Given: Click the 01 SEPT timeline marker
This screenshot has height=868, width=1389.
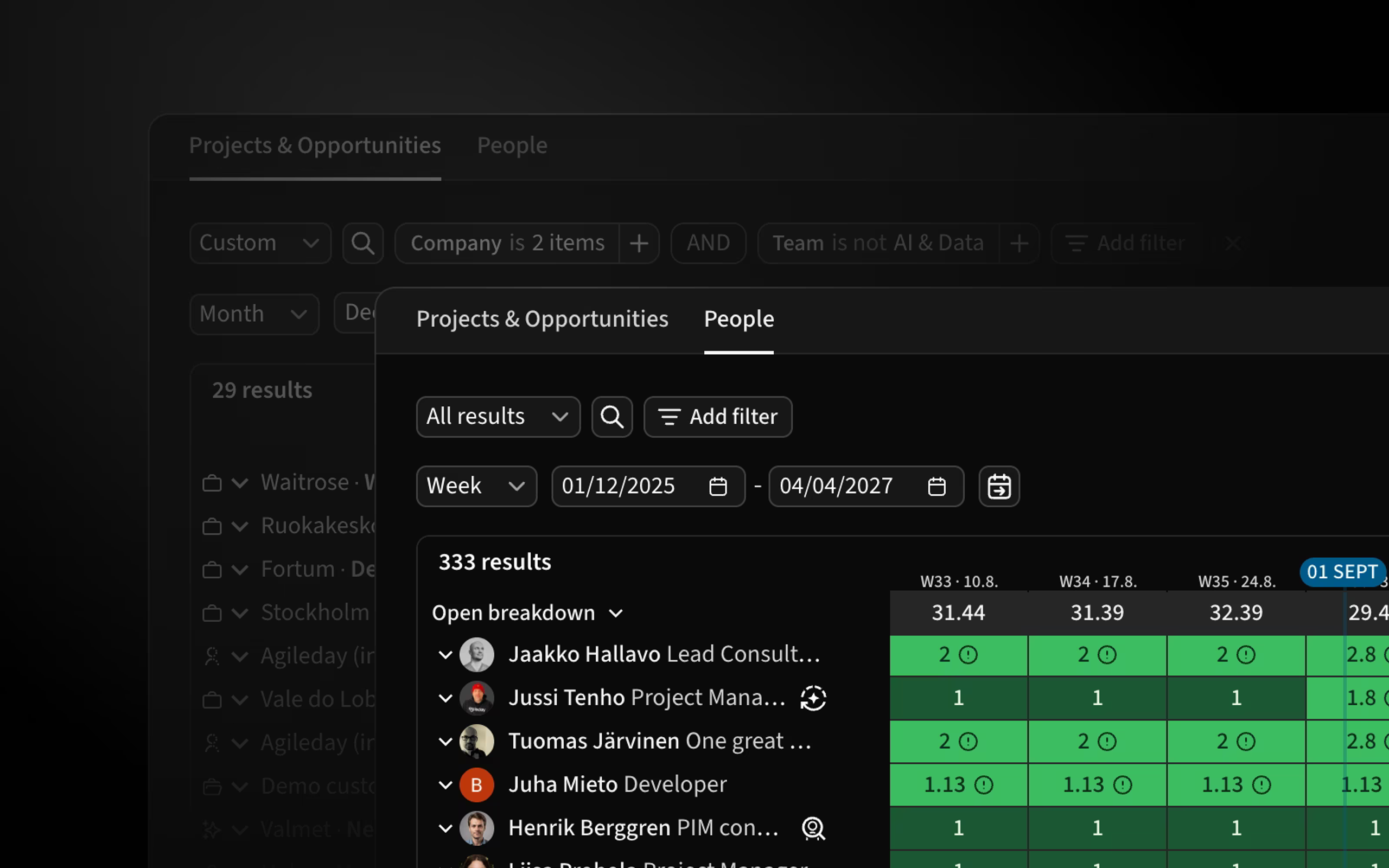Looking at the screenshot, I should pyautogui.click(x=1342, y=572).
